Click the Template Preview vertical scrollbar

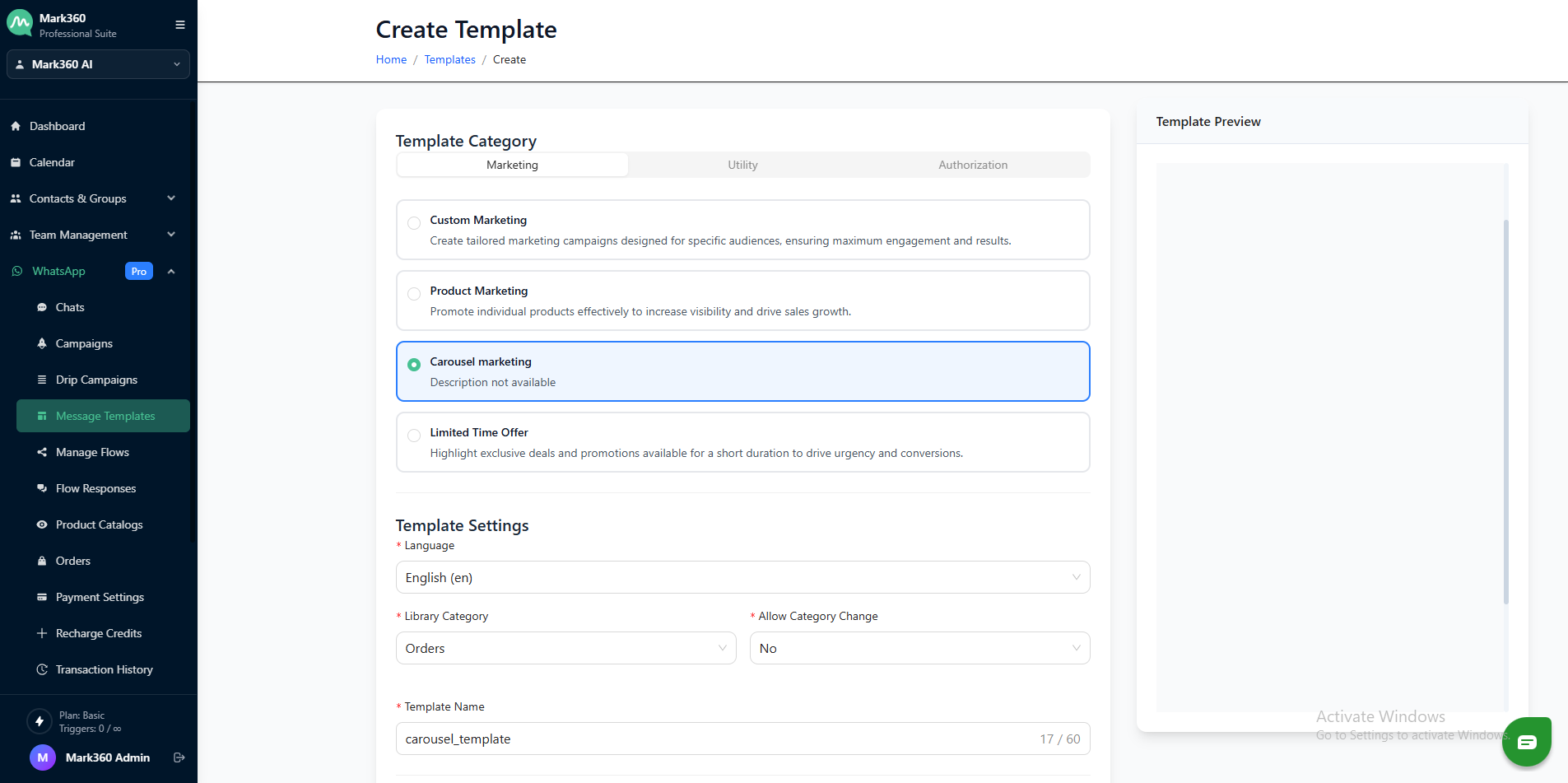(x=1505, y=412)
